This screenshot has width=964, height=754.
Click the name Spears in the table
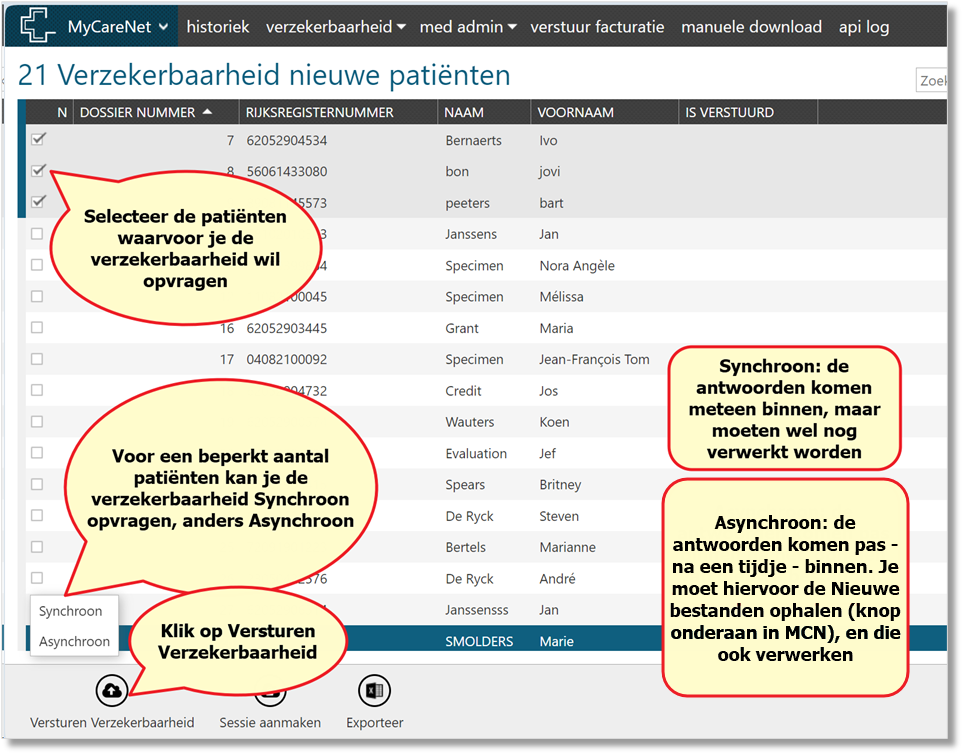coord(465,485)
